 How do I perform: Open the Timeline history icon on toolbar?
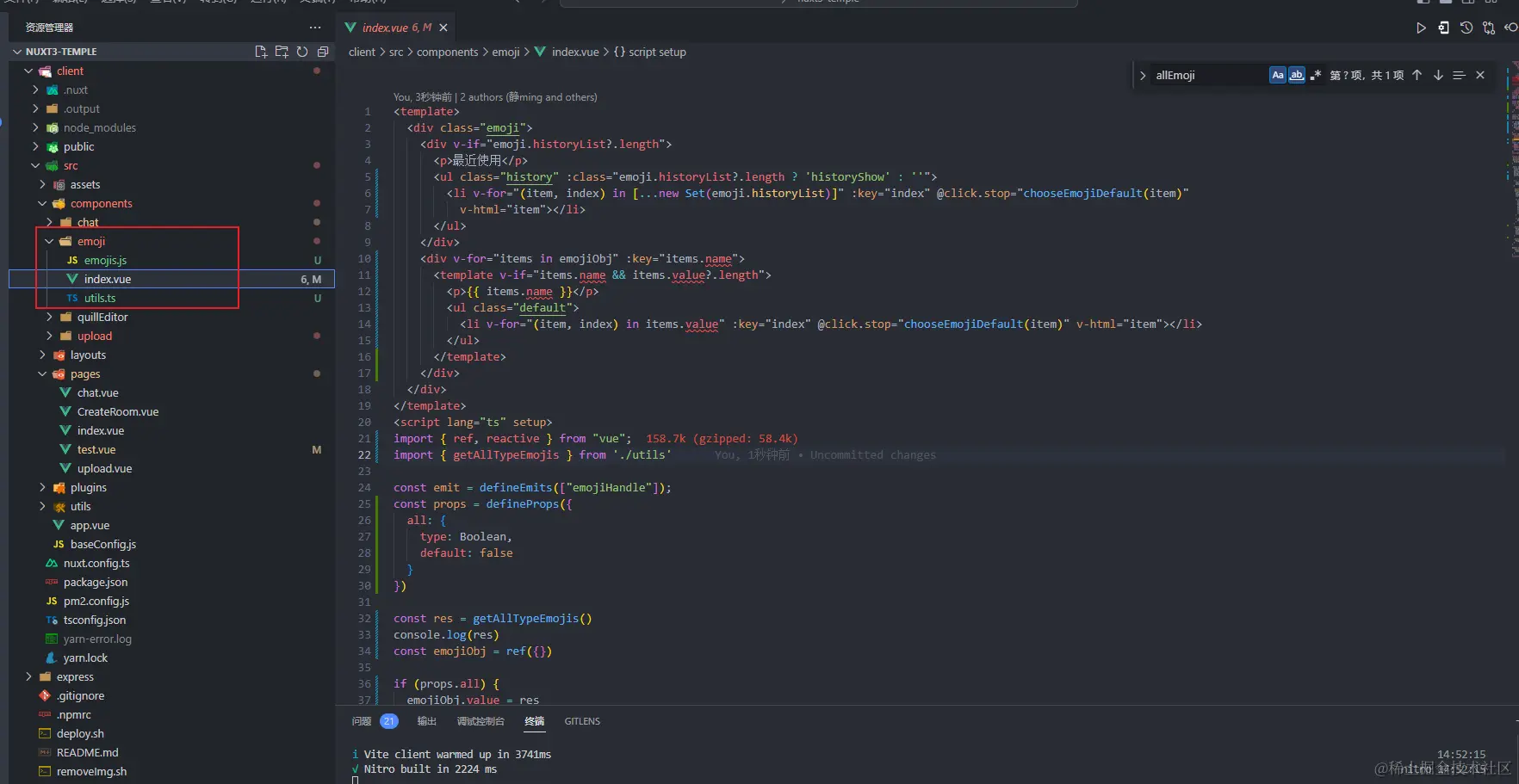pyautogui.click(x=1466, y=28)
